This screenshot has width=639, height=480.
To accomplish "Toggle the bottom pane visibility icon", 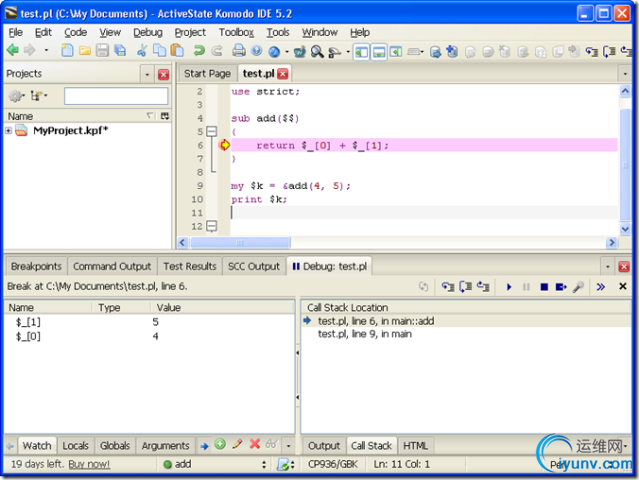I will pyautogui.click(x=379, y=52).
